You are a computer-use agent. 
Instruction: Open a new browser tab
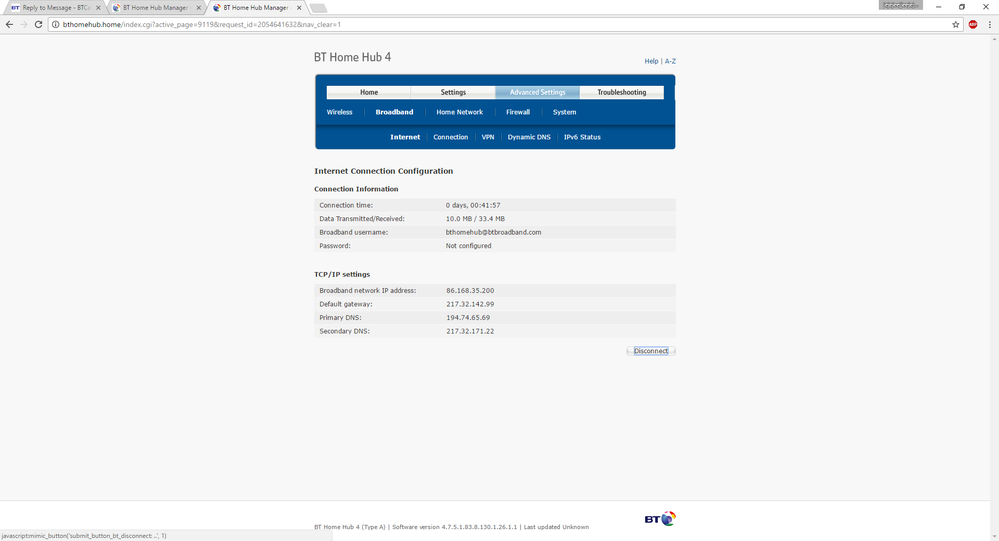pos(318,8)
